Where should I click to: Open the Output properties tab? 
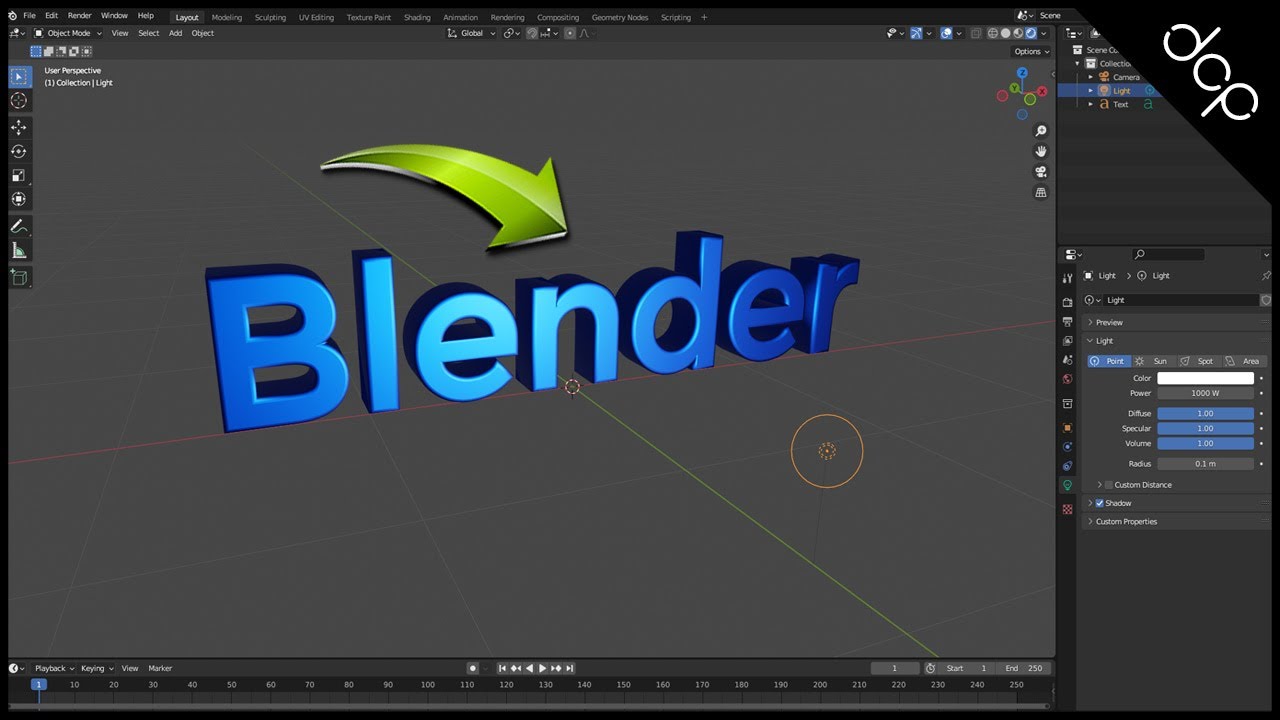[x=1067, y=322]
